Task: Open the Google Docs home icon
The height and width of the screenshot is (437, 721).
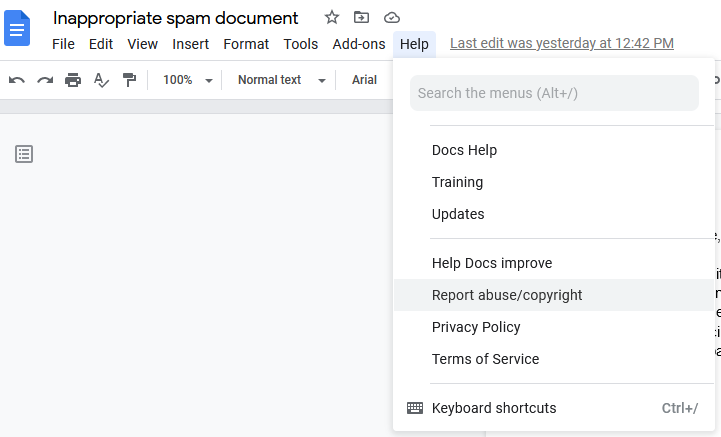Action: tap(17, 29)
